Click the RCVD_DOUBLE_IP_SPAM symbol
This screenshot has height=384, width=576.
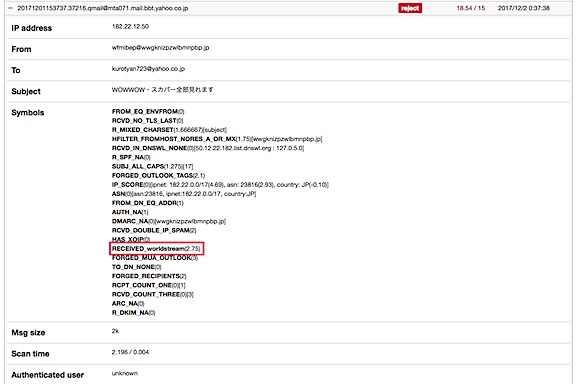click(x=154, y=230)
